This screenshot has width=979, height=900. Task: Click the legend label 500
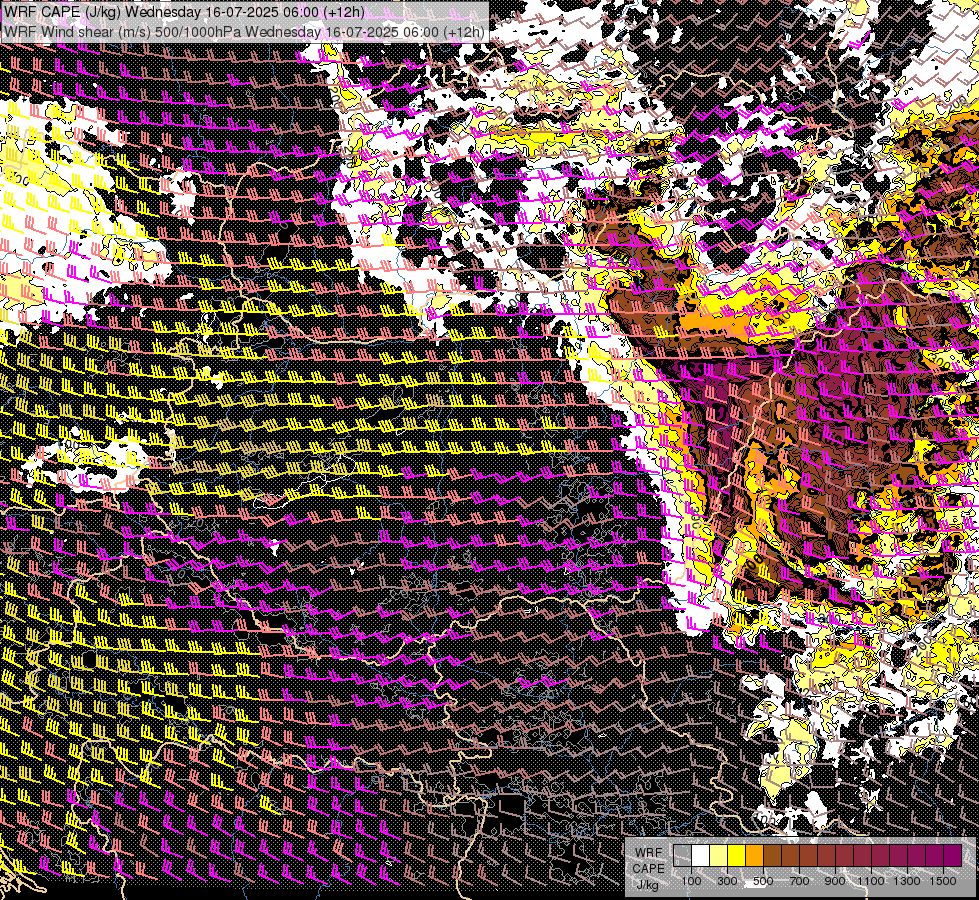pyautogui.click(x=764, y=881)
